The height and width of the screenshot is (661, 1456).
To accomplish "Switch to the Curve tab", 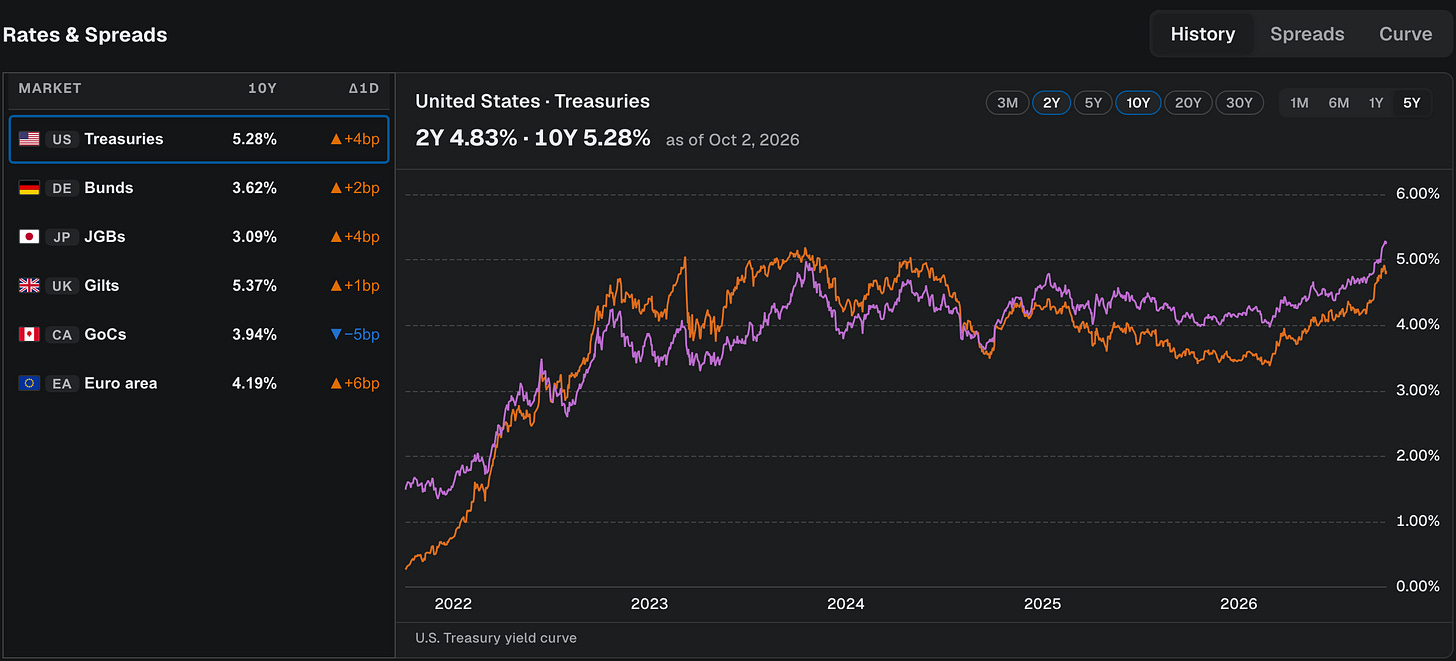I will click(x=1405, y=34).
